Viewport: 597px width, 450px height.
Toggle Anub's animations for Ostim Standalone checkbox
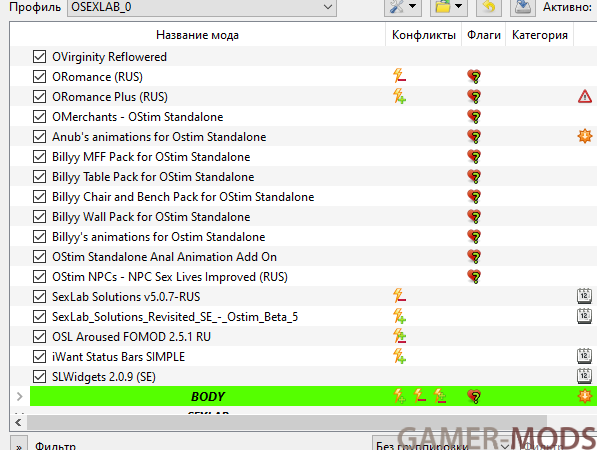40,137
